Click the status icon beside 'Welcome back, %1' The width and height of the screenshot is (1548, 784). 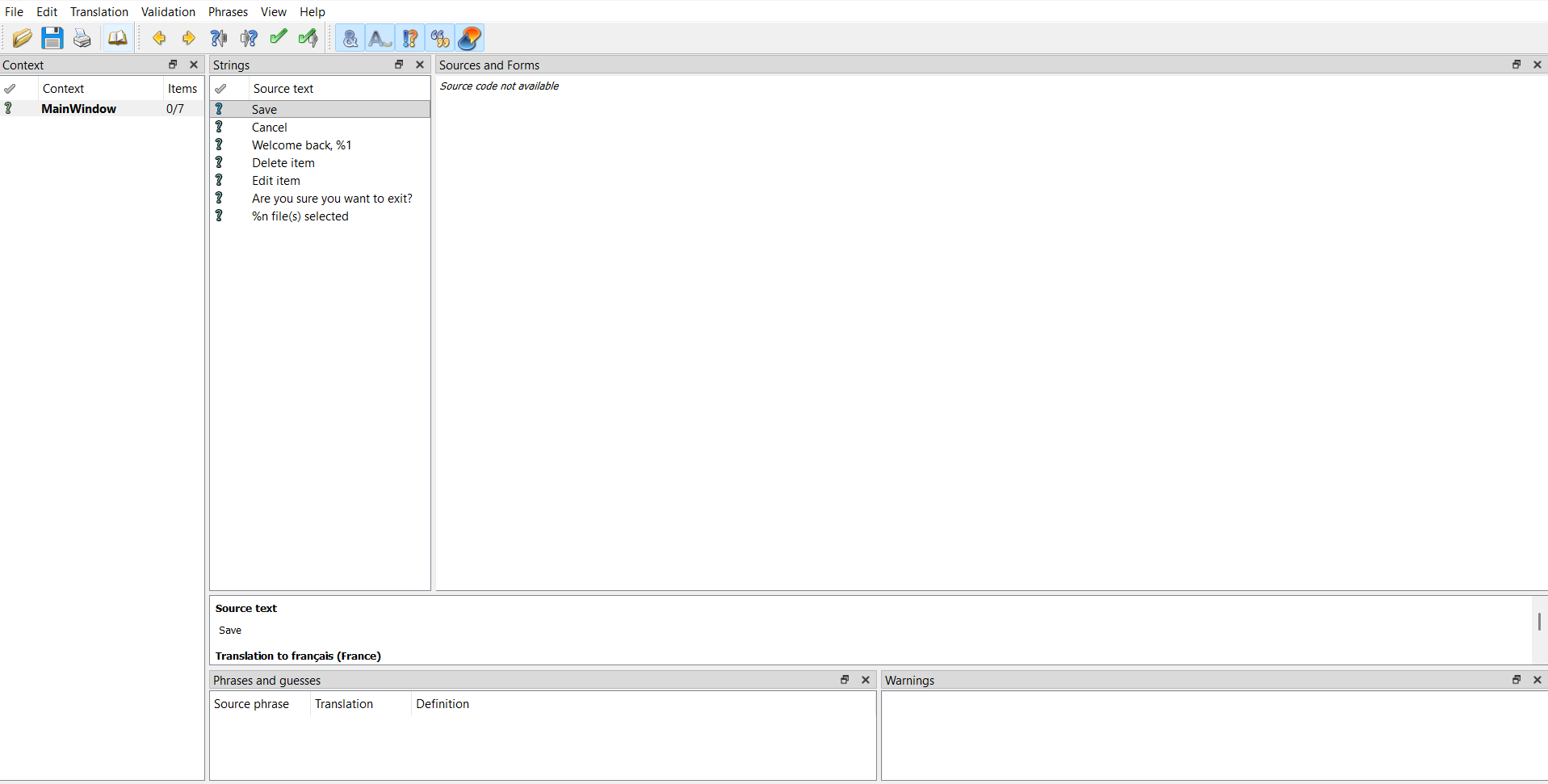click(219, 145)
